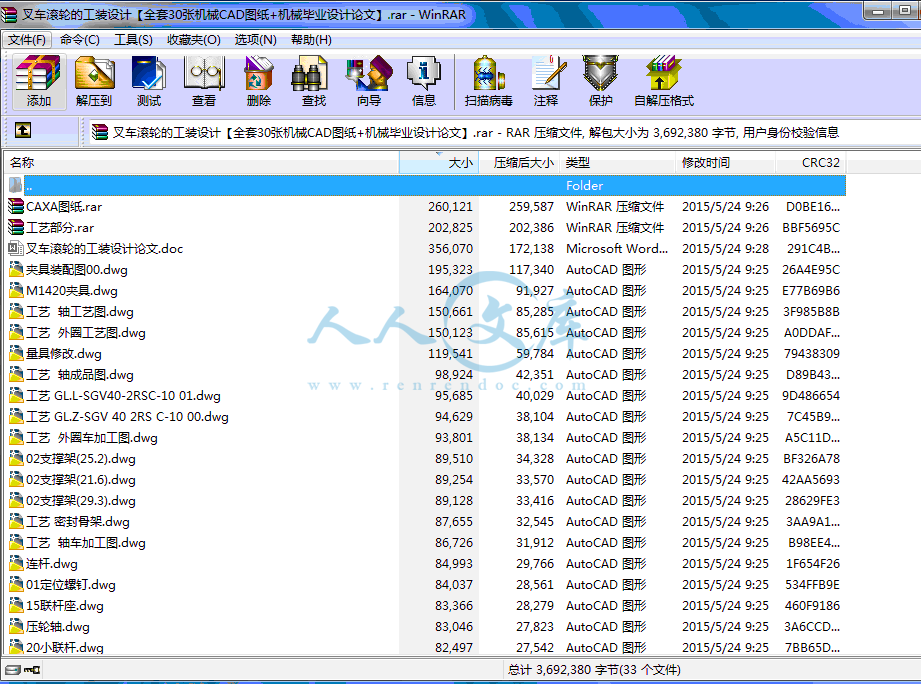Click CRC32 value BBF5695C
Viewport: 921px width, 684px height.
(x=811, y=228)
